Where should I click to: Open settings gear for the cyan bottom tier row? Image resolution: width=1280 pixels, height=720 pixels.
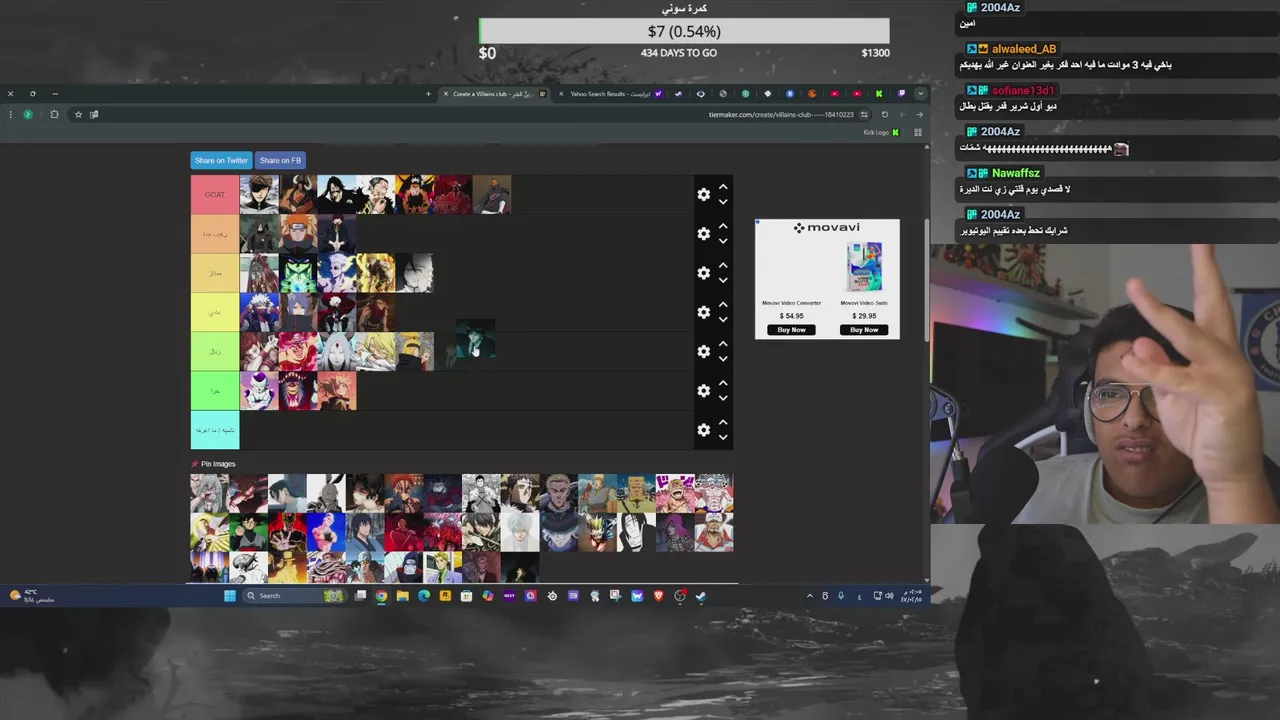(704, 429)
